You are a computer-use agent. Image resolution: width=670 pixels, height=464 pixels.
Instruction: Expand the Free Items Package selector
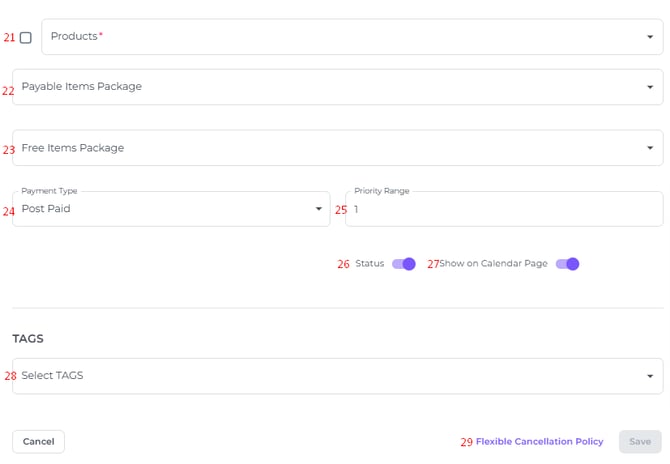pyautogui.click(x=330, y=148)
